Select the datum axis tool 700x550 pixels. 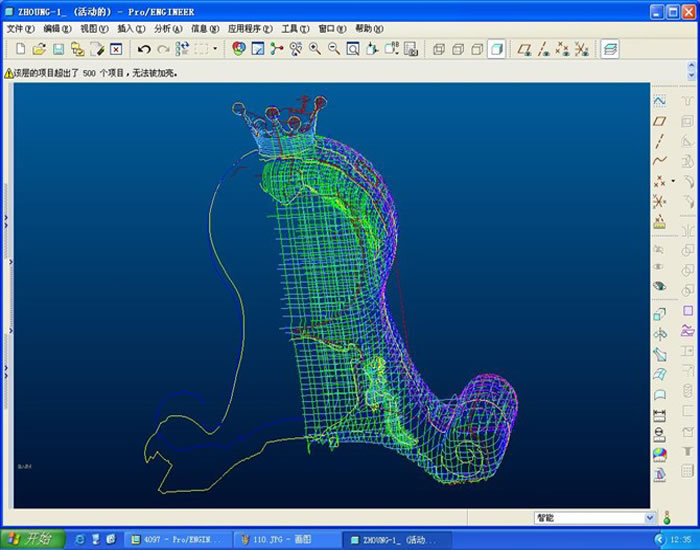tap(659, 140)
